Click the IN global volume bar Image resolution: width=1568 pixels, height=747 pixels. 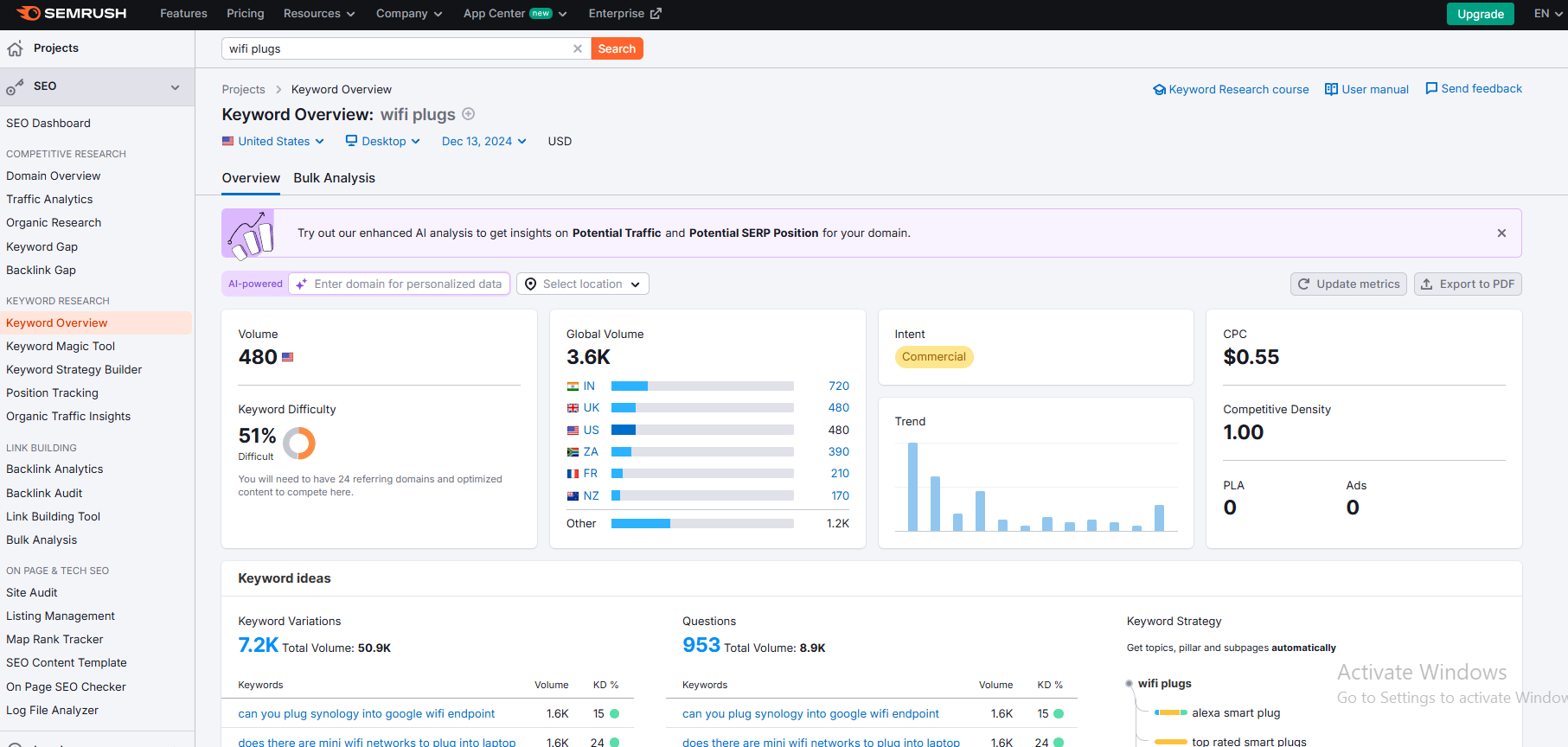pyautogui.click(x=702, y=386)
